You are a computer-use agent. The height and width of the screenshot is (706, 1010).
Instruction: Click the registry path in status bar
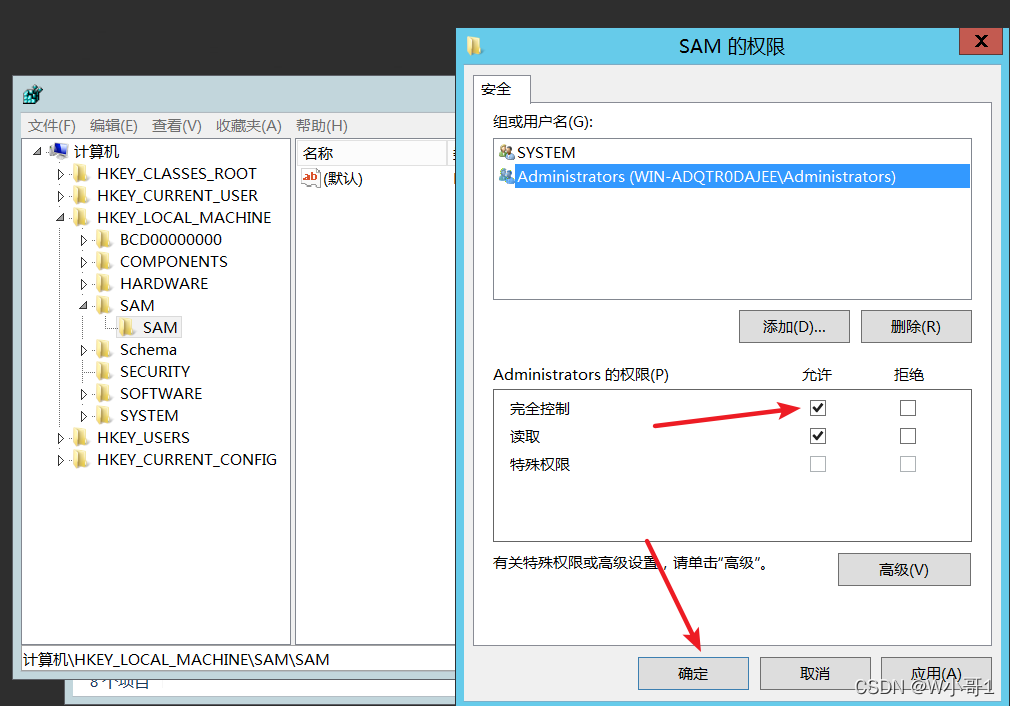(x=176, y=660)
